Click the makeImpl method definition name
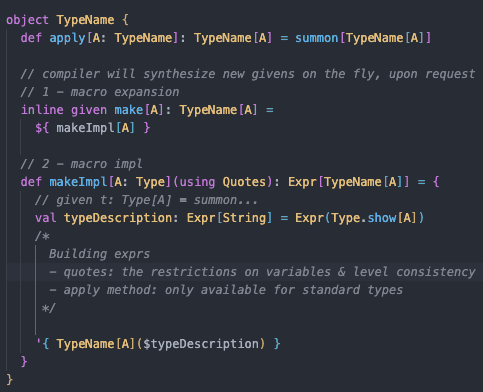This screenshot has height=392, width=483. pos(78,182)
